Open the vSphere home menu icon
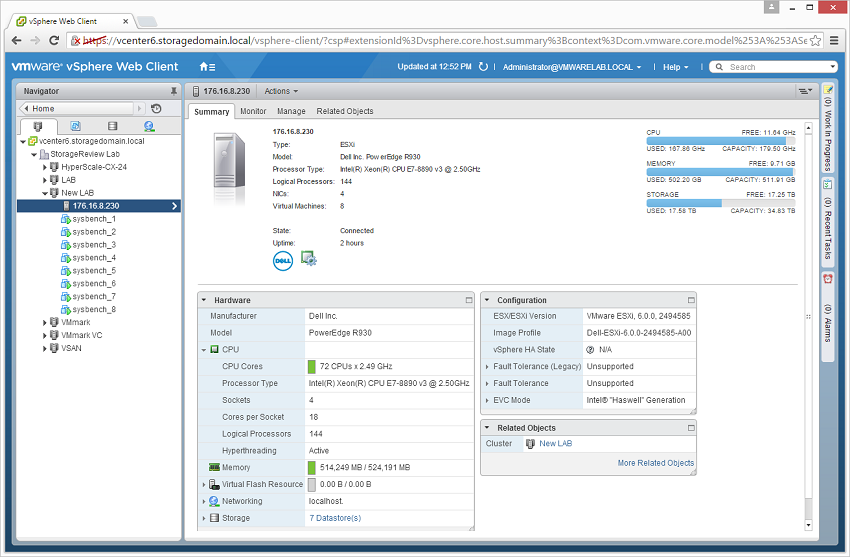850x557 pixels. [x=207, y=67]
